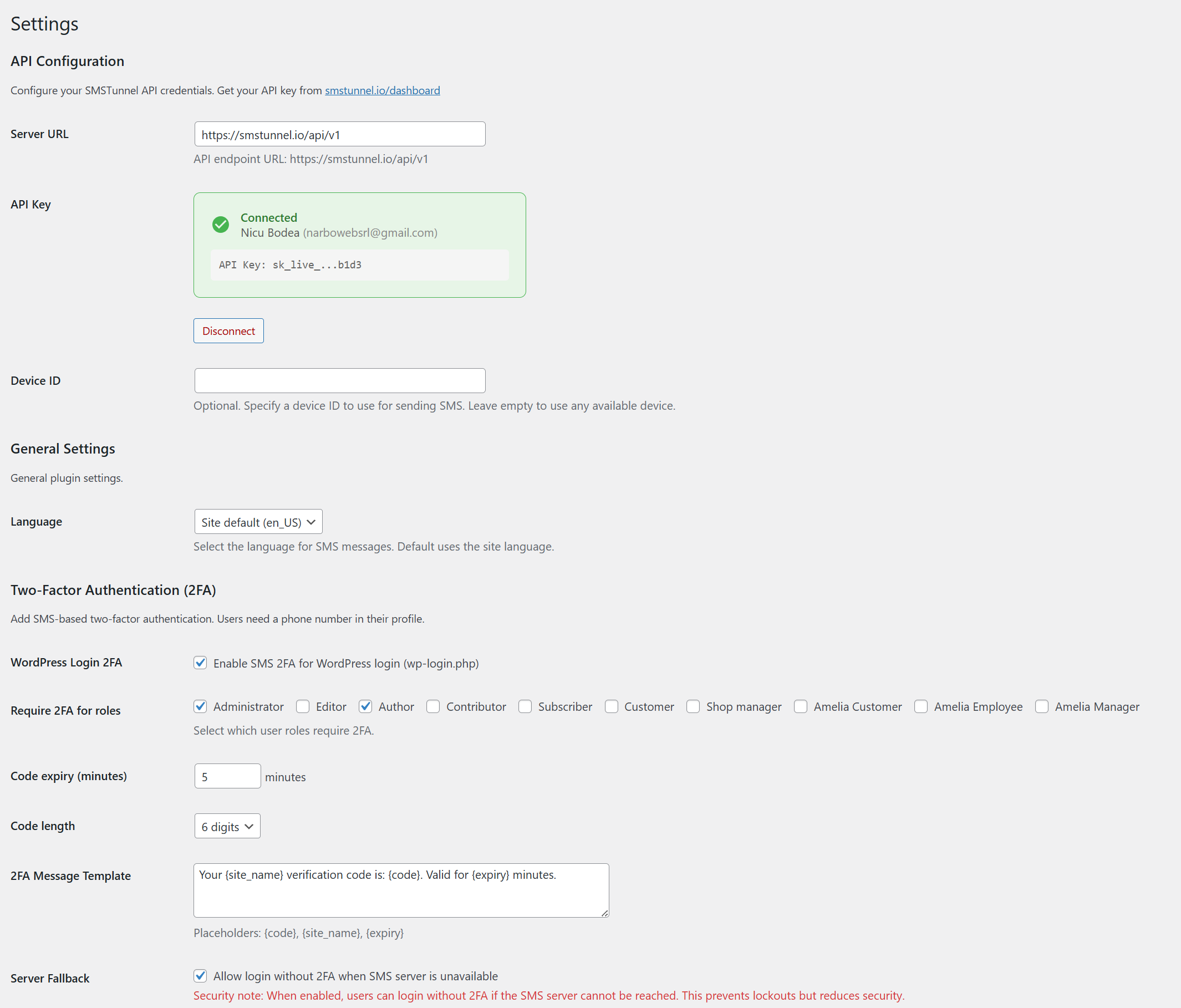Check the Amelia Customer checkbox
1181x1008 pixels.
(800, 706)
